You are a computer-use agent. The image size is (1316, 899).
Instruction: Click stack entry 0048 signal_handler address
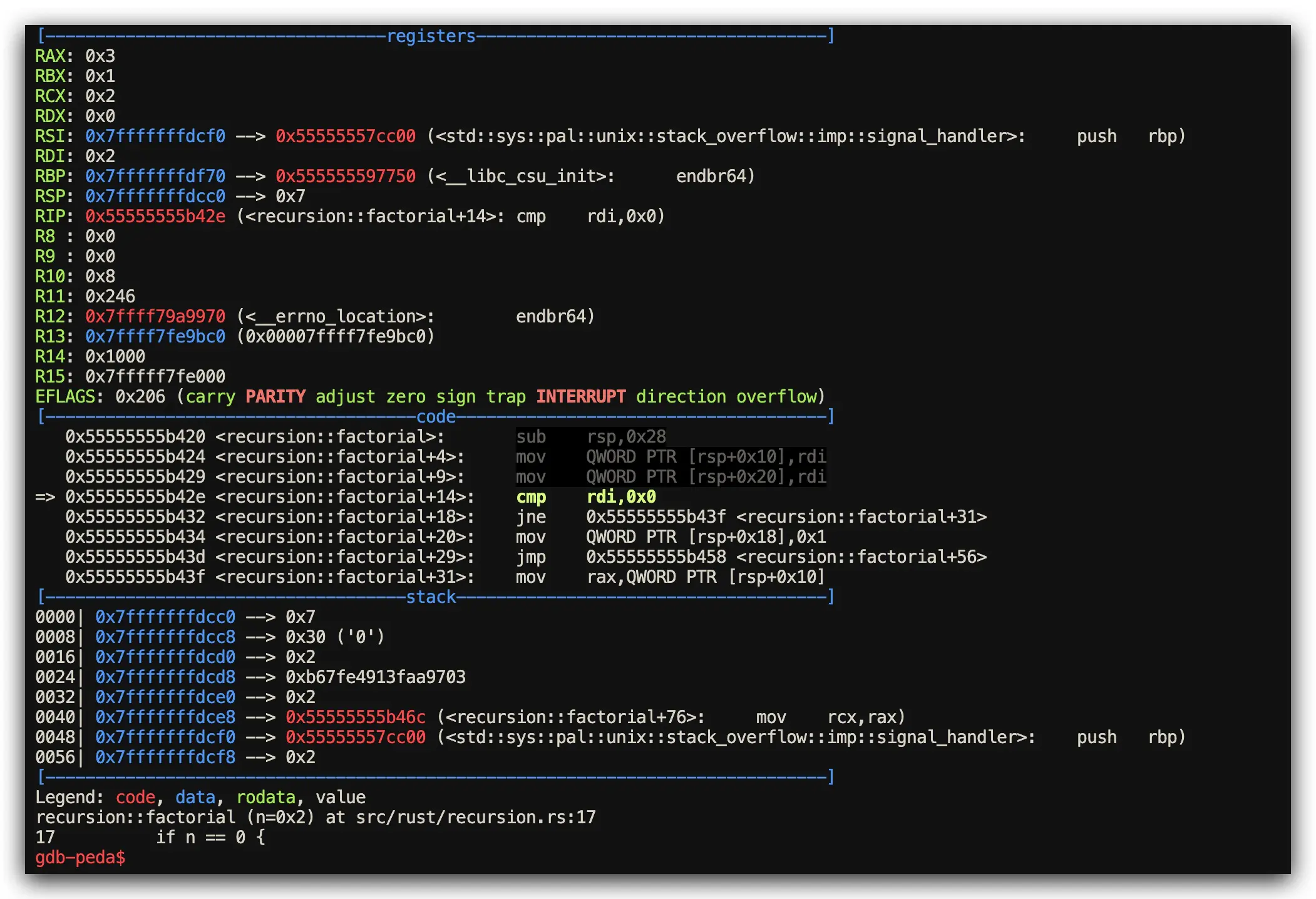(356, 737)
